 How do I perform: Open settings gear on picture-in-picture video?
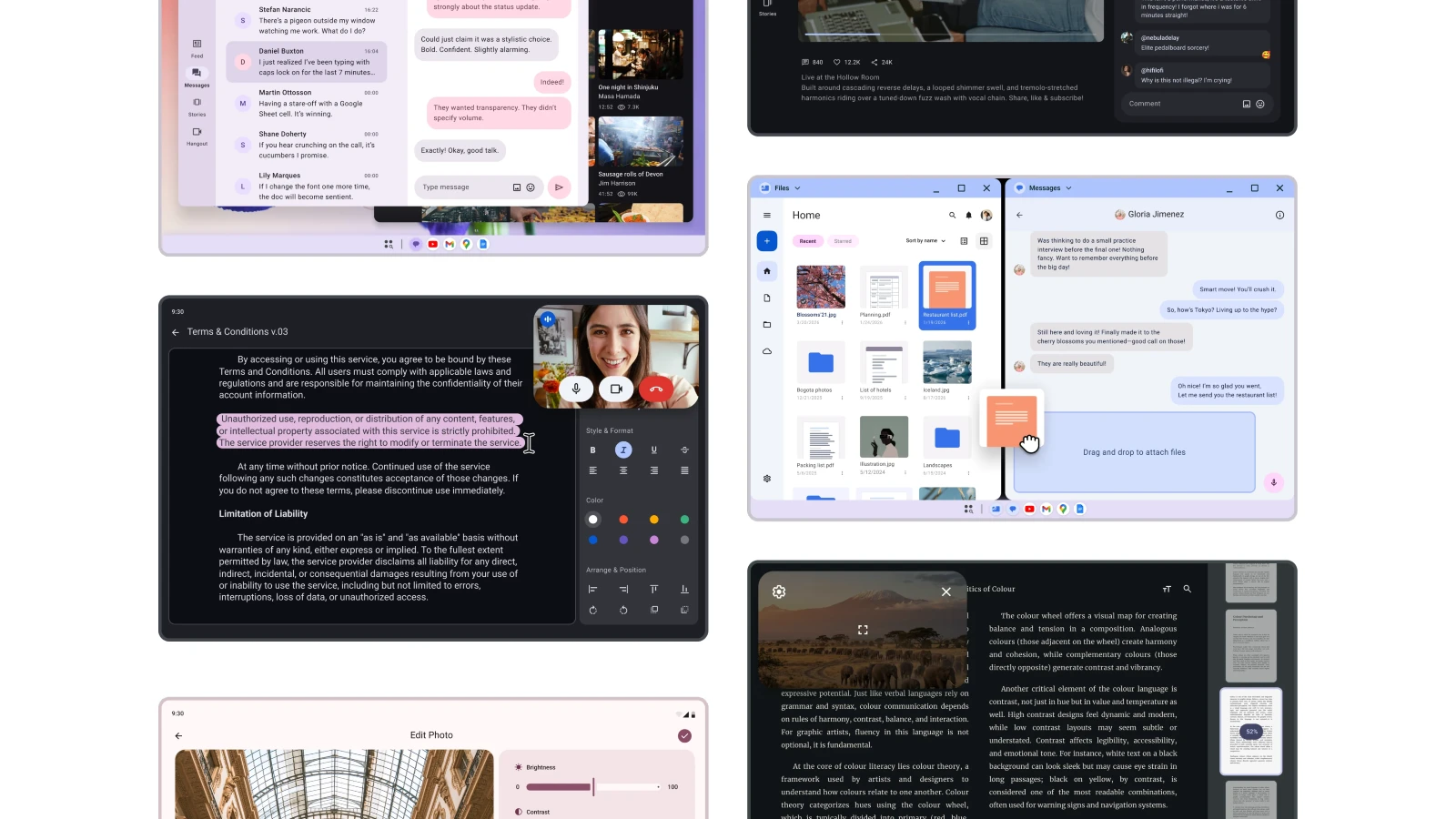tap(779, 591)
